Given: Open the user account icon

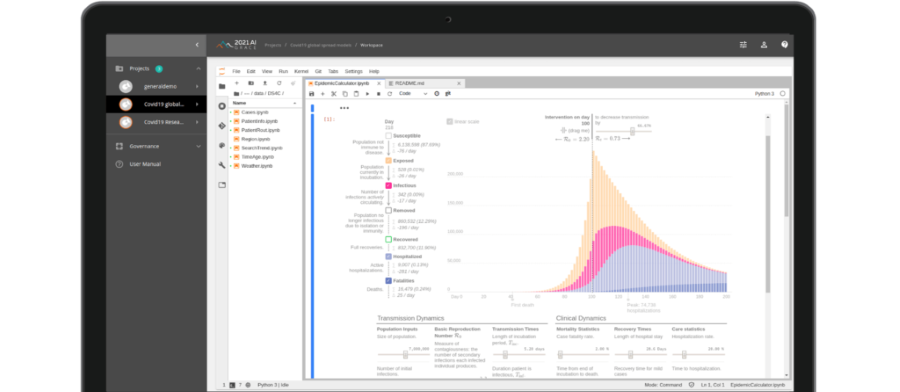Looking at the screenshot, I should coord(764,45).
